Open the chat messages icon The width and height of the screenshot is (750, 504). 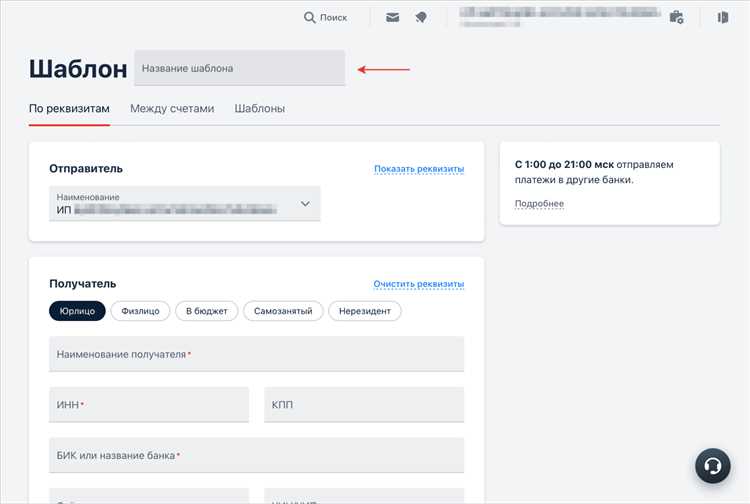point(421,17)
